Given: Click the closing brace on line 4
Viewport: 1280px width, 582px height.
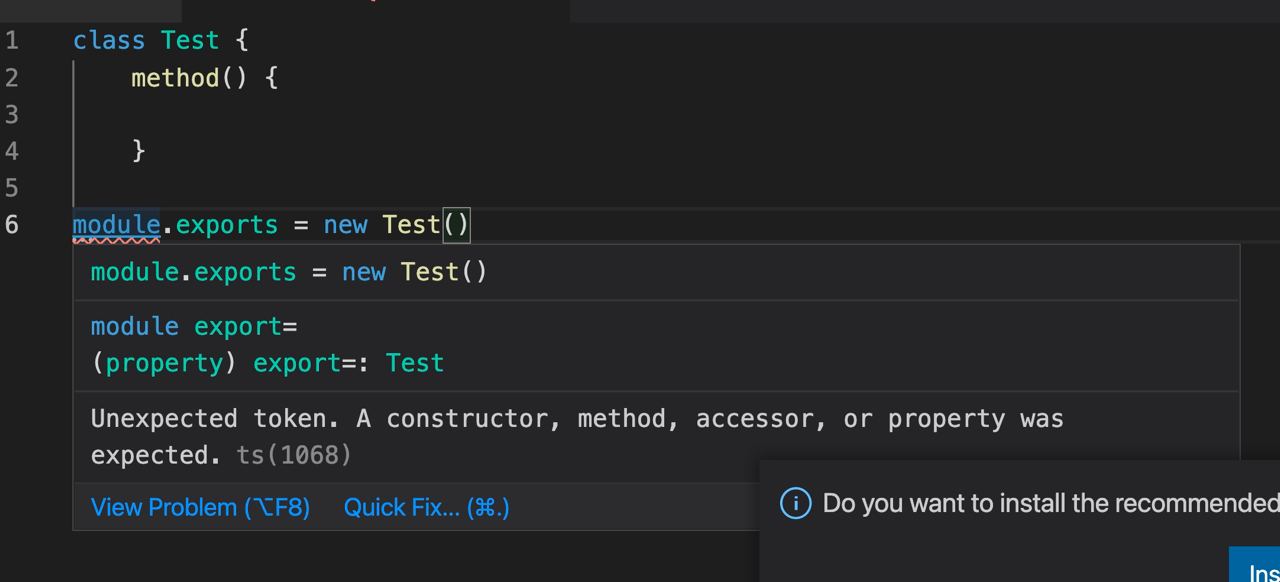Looking at the screenshot, I should 139,151.
